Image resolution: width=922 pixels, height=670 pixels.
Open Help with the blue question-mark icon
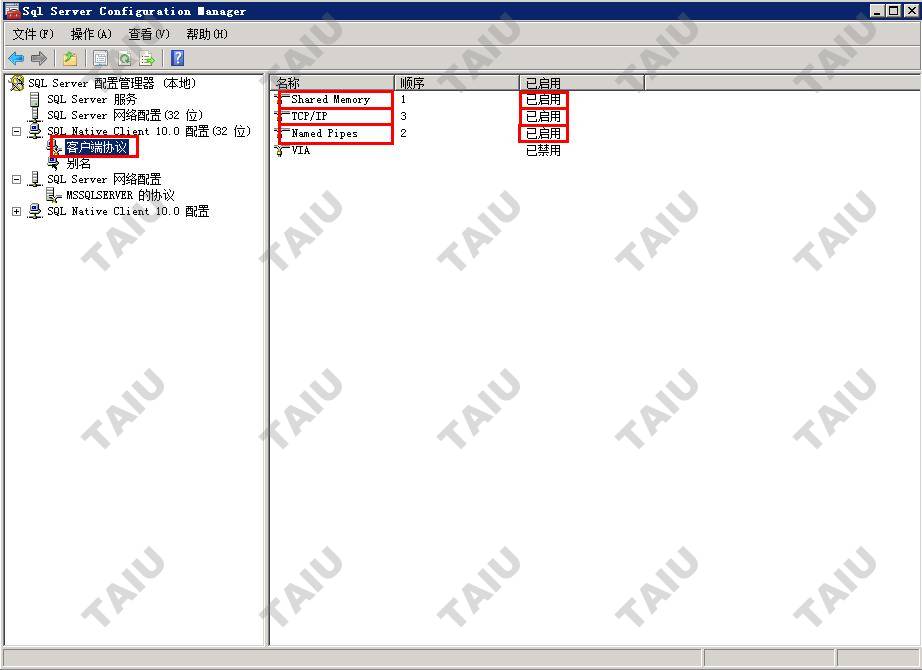click(x=177, y=58)
